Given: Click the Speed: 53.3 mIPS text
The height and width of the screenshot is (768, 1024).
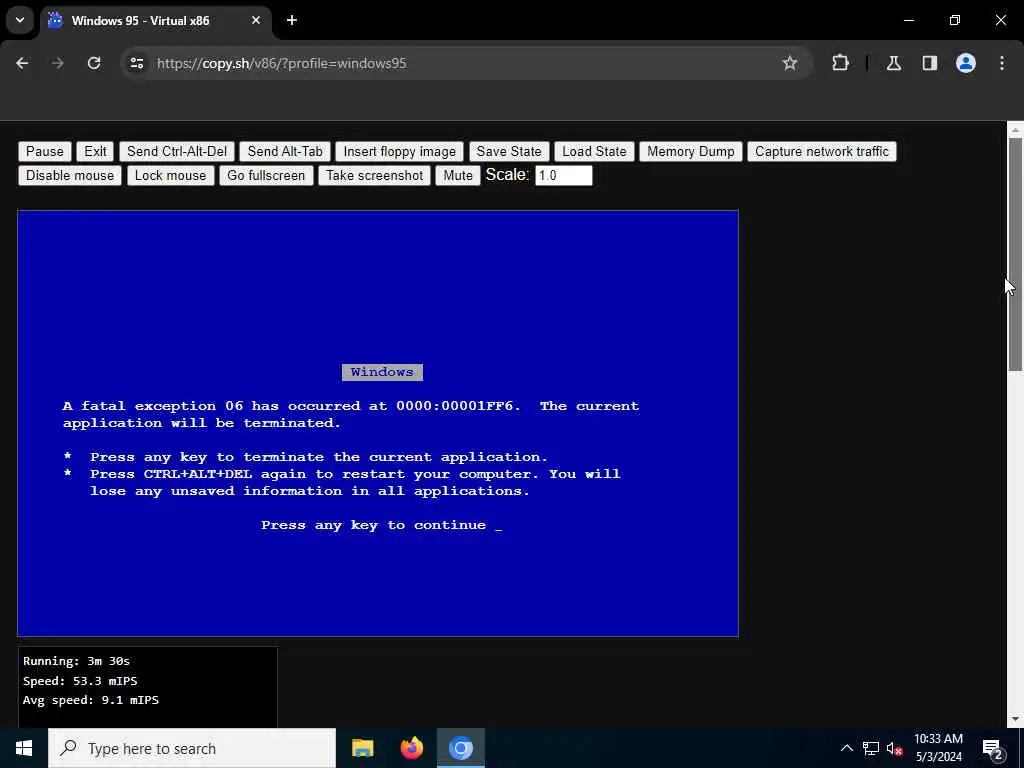Looking at the screenshot, I should (80, 681).
